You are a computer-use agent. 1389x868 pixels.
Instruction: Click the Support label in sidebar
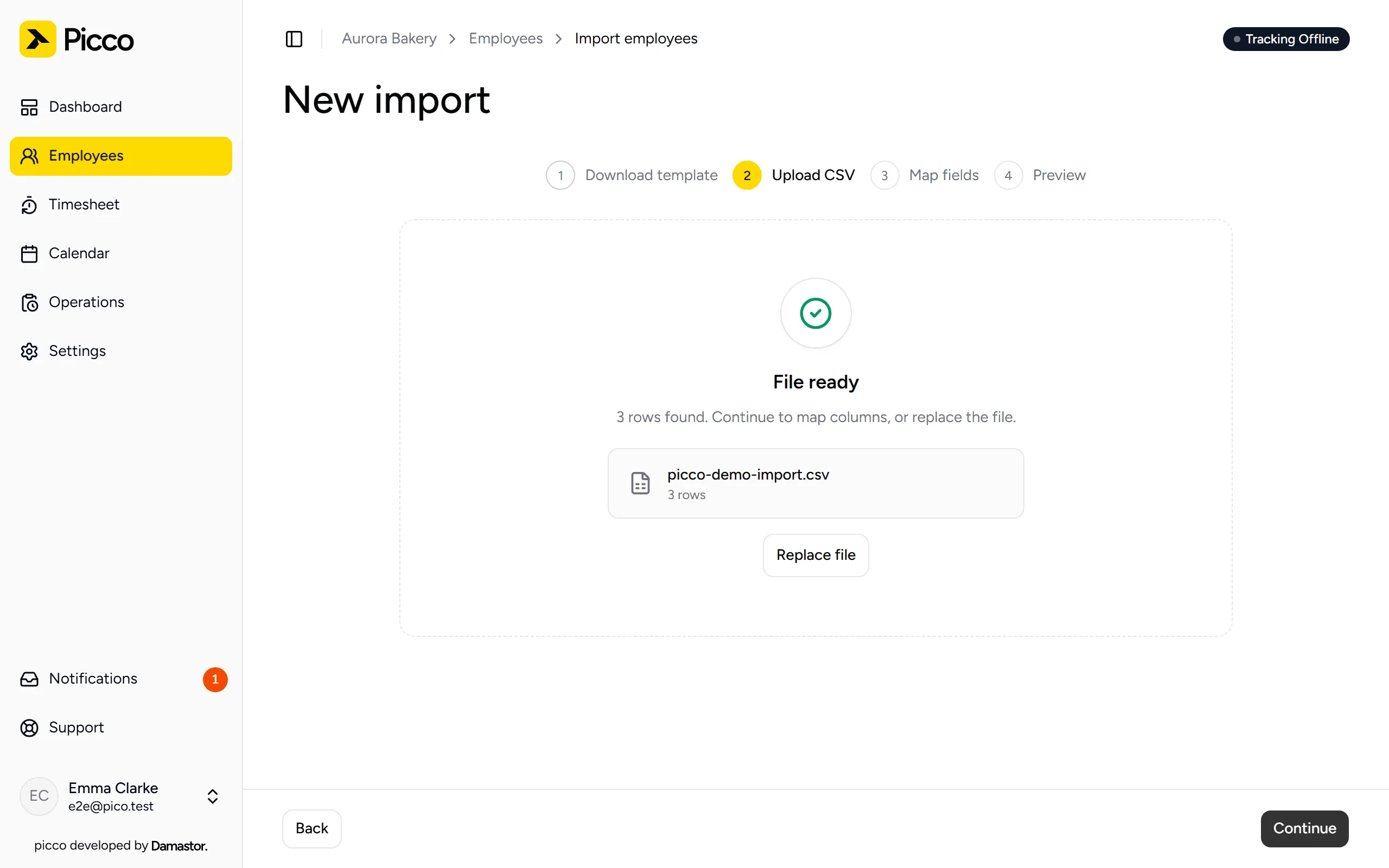[77, 727]
